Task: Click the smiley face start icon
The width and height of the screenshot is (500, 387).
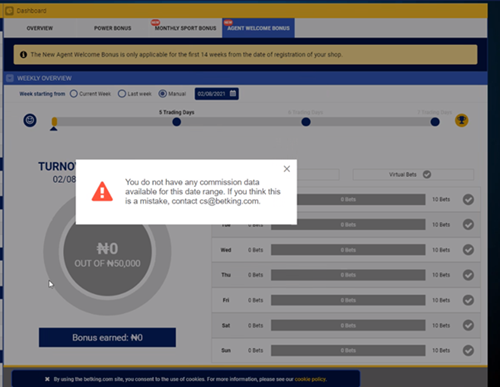Action: click(x=30, y=120)
